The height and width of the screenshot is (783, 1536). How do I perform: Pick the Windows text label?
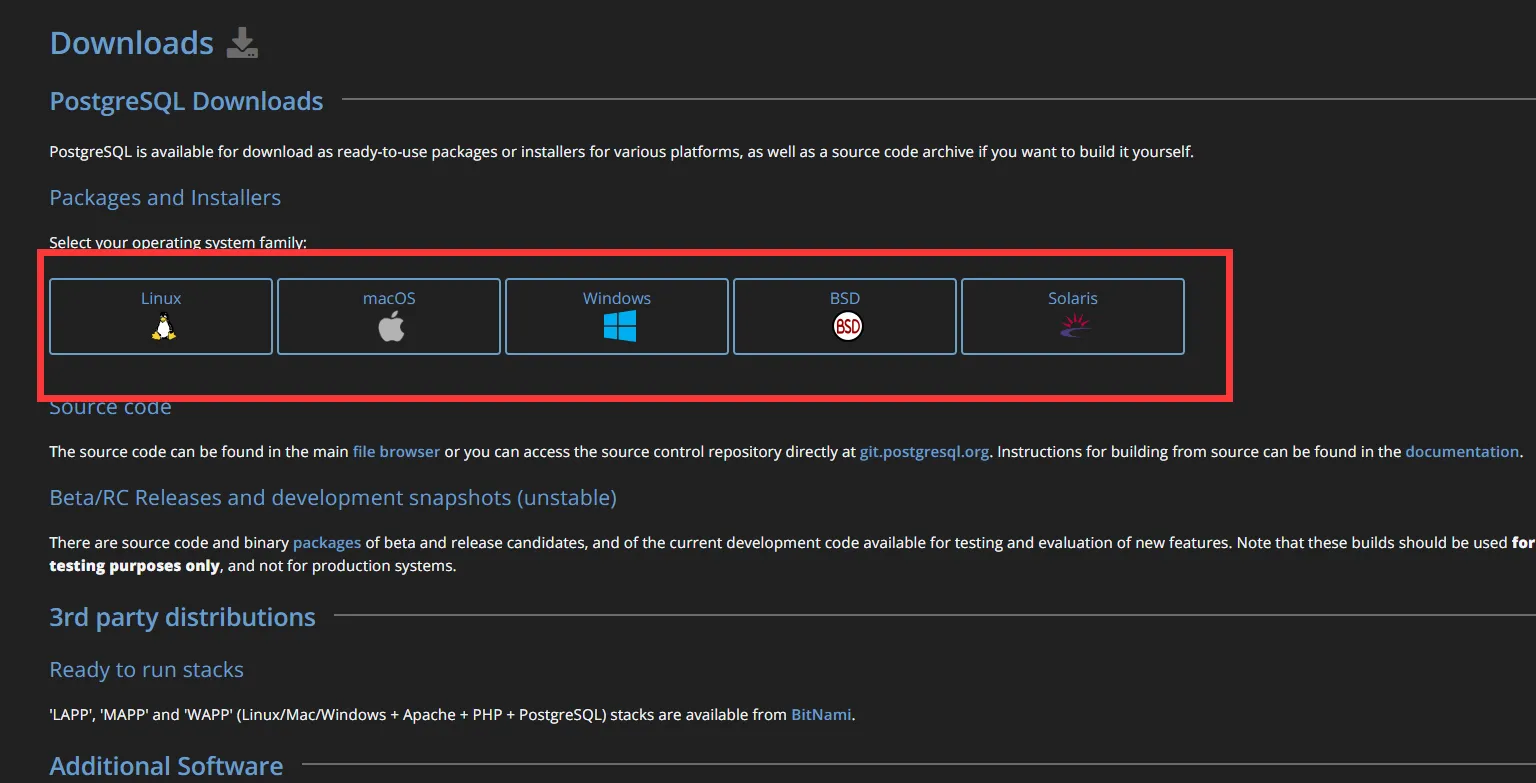(617, 298)
